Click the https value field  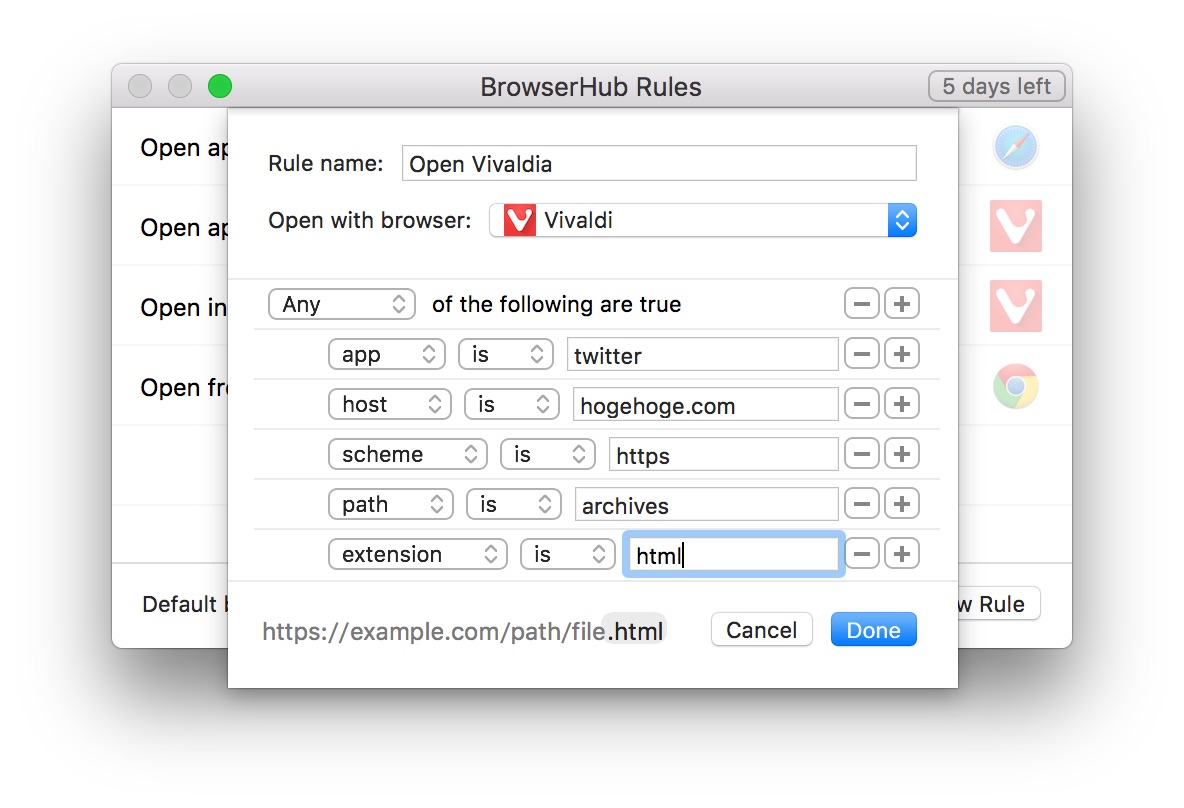tap(723, 454)
